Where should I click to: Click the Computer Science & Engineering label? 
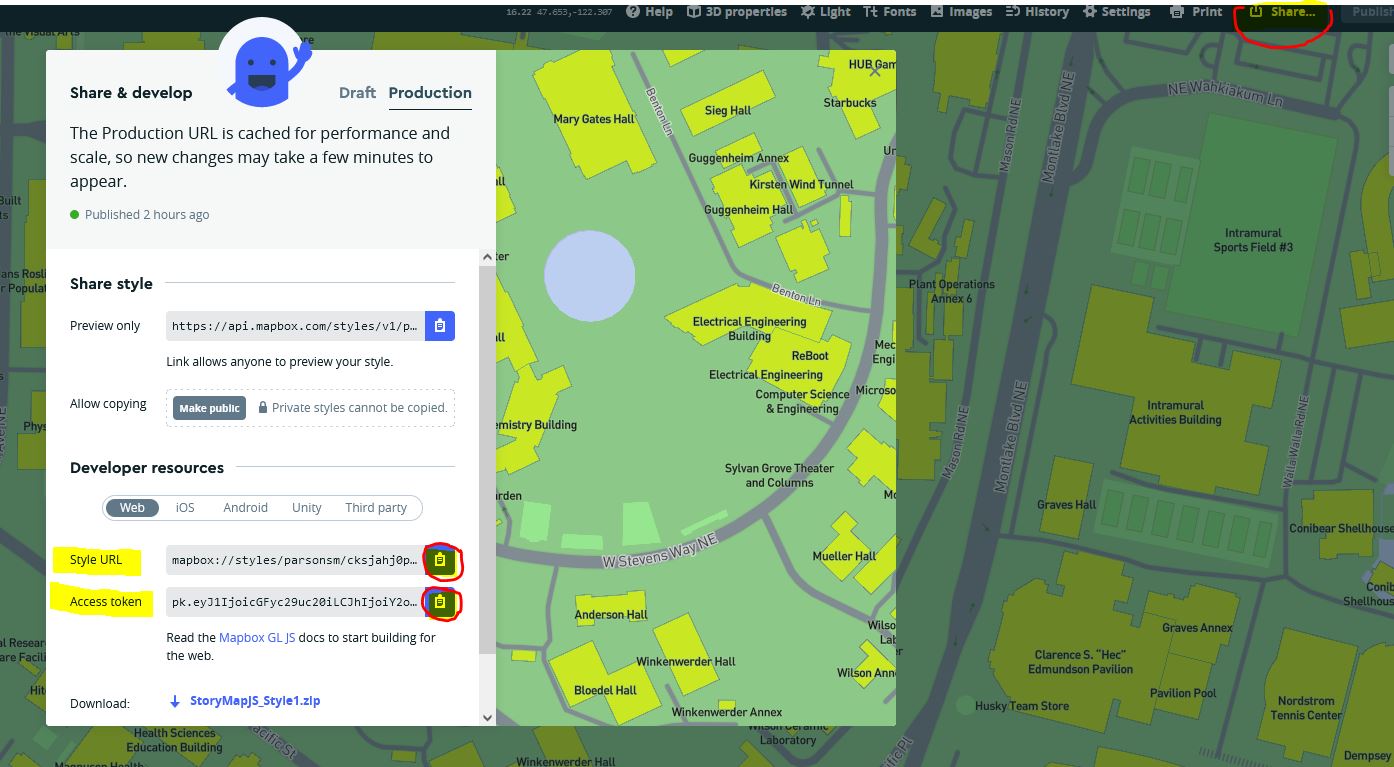point(802,401)
